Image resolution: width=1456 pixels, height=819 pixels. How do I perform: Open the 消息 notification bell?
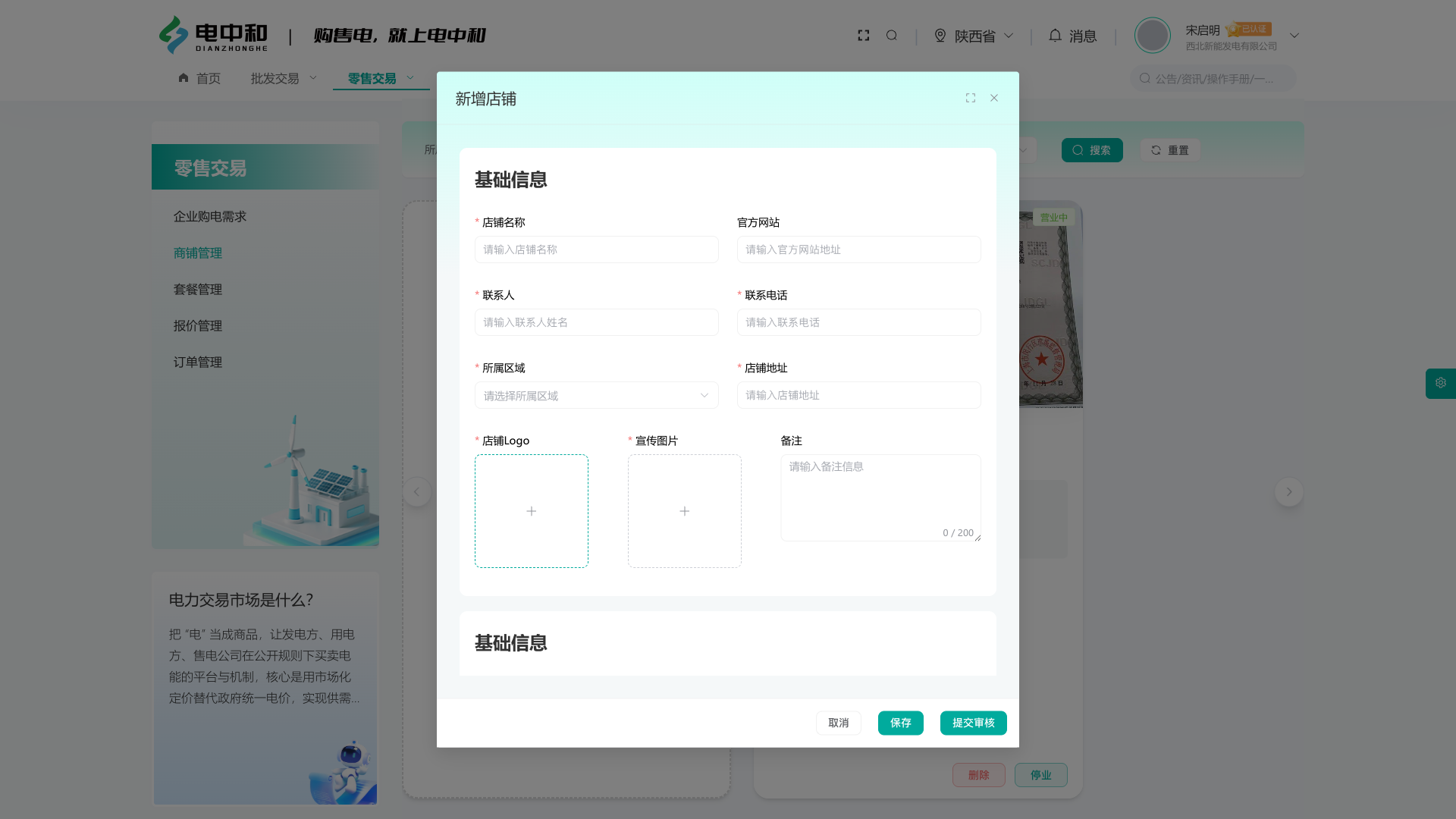click(1055, 36)
